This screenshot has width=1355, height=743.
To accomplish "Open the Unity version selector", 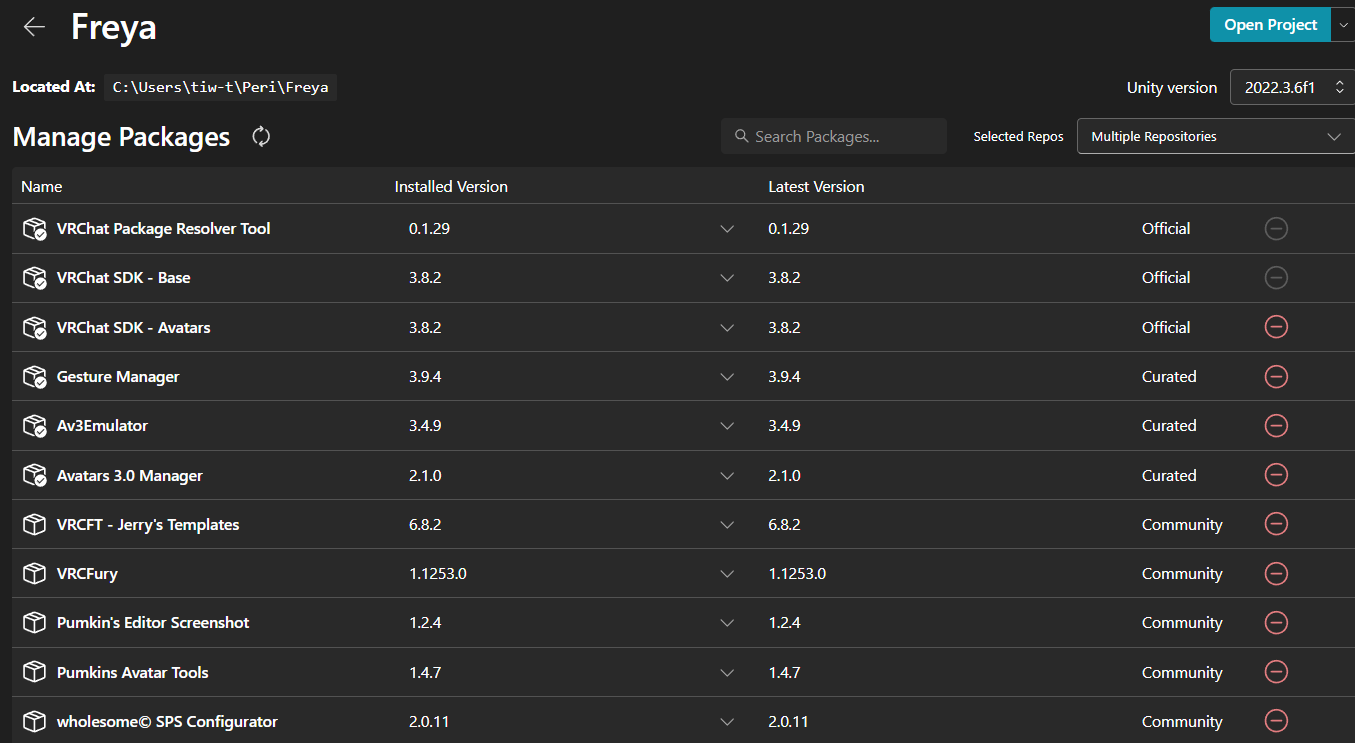I will 1292,88.
